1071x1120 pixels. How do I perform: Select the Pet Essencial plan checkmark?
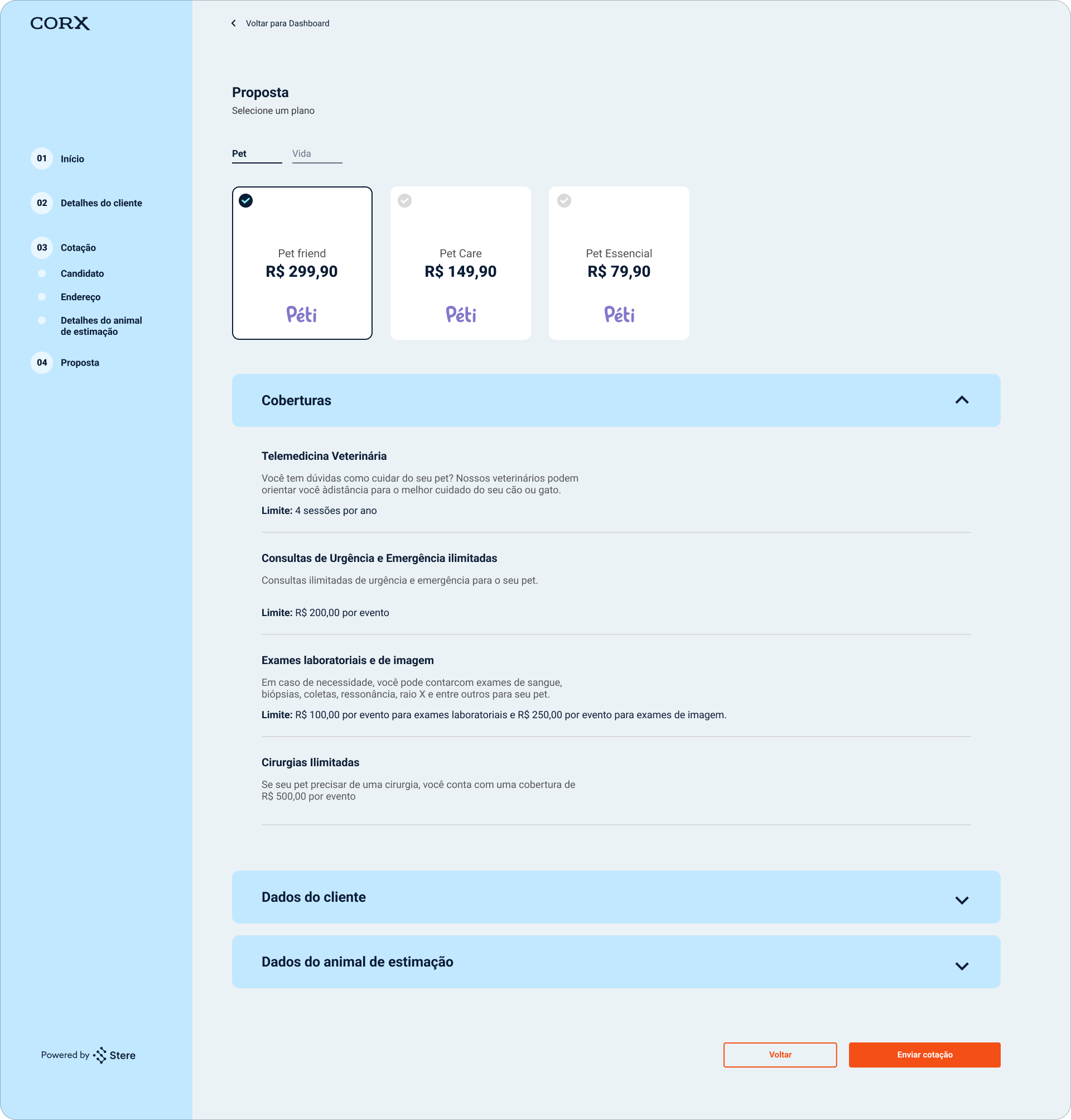click(564, 200)
